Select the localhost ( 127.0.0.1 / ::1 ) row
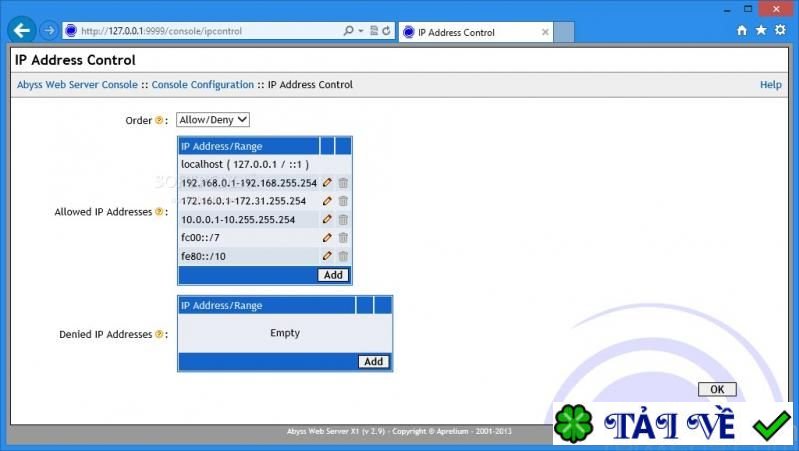 click(265, 164)
